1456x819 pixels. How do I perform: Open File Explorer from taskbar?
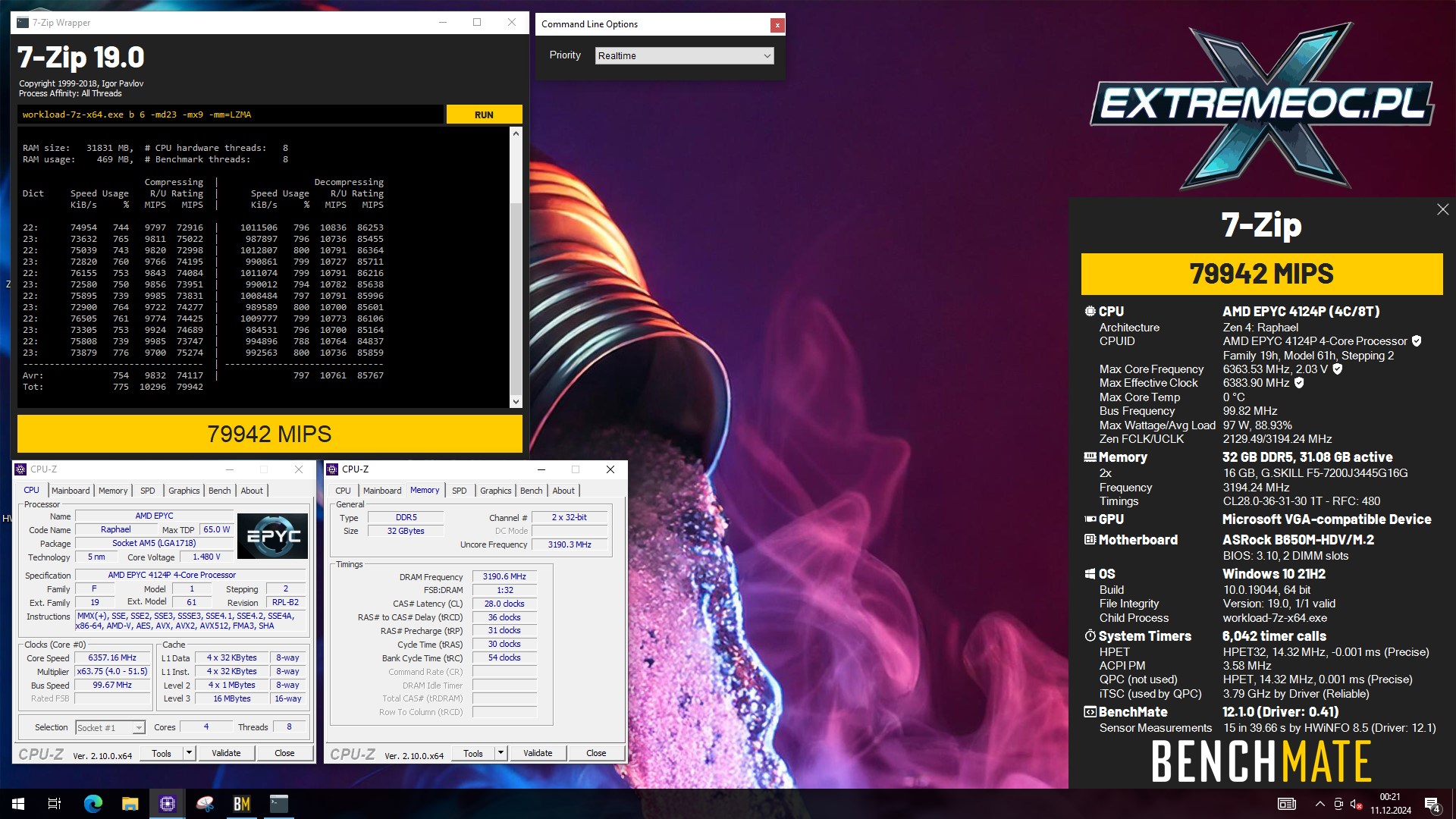tap(130, 804)
